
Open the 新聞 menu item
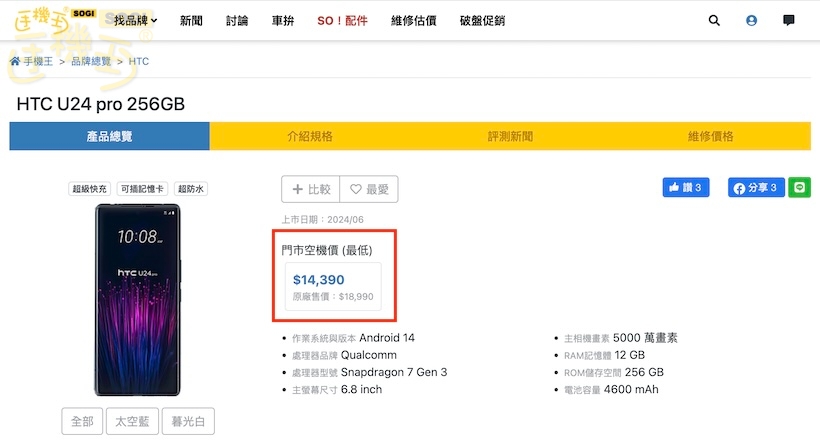191,20
